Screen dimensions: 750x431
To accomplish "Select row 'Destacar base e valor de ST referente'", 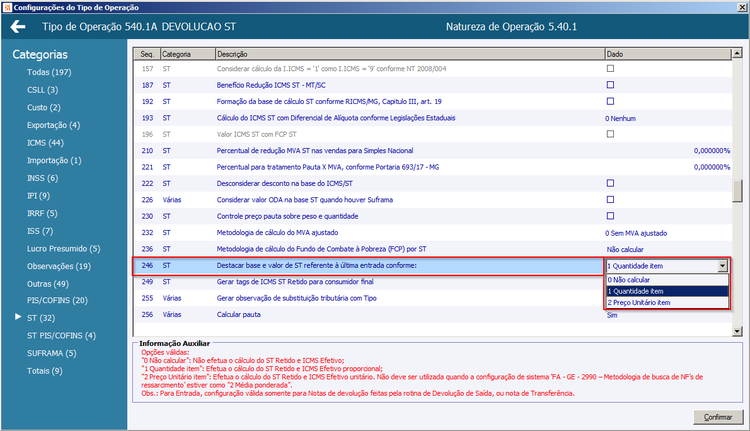I will [368, 265].
